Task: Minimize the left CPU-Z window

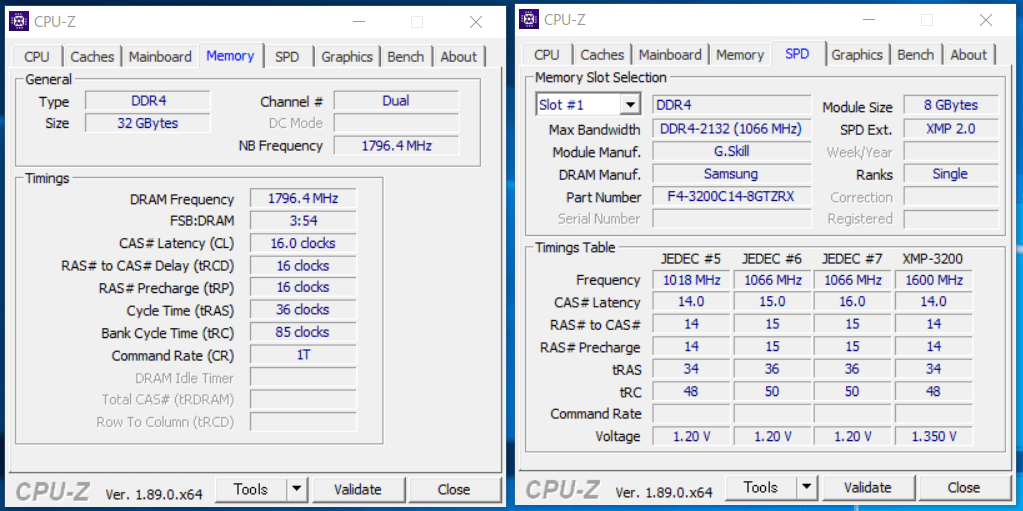Action: (x=358, y=22)
